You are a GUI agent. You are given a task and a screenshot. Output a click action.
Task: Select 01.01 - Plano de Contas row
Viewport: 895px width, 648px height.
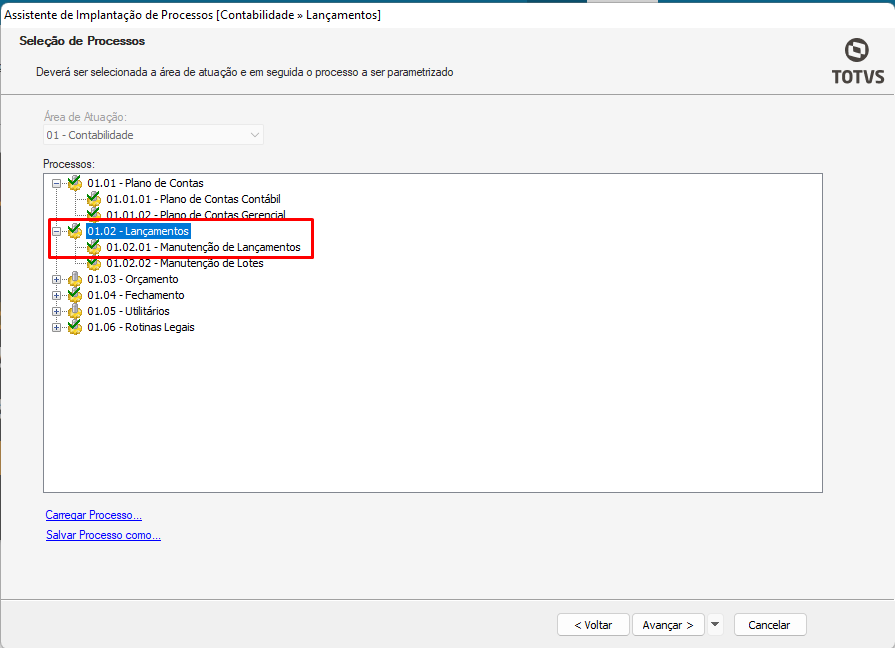(146, 183)
